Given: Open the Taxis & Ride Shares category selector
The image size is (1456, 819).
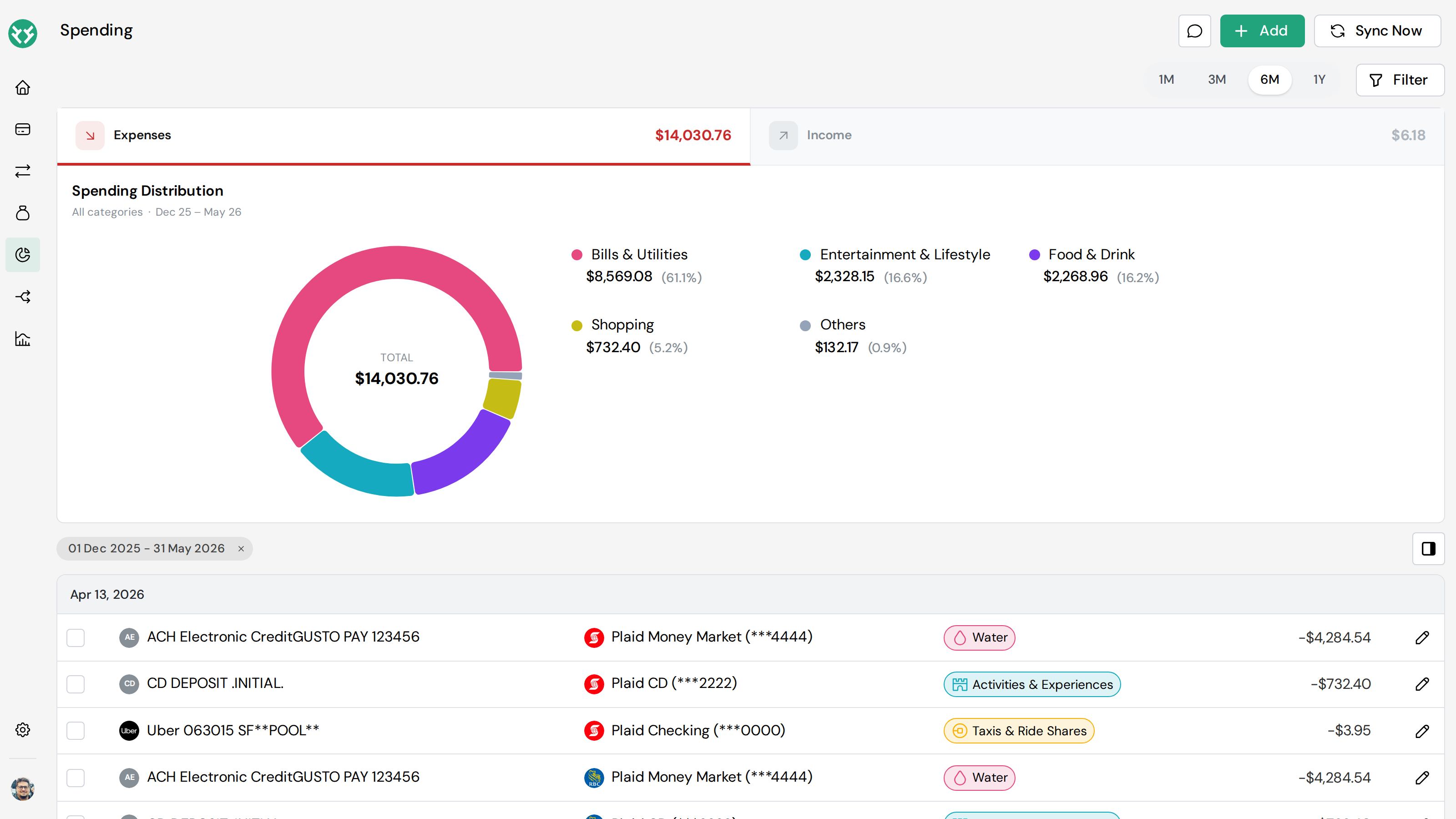Looking at the screenshot, I should 1019,731.
